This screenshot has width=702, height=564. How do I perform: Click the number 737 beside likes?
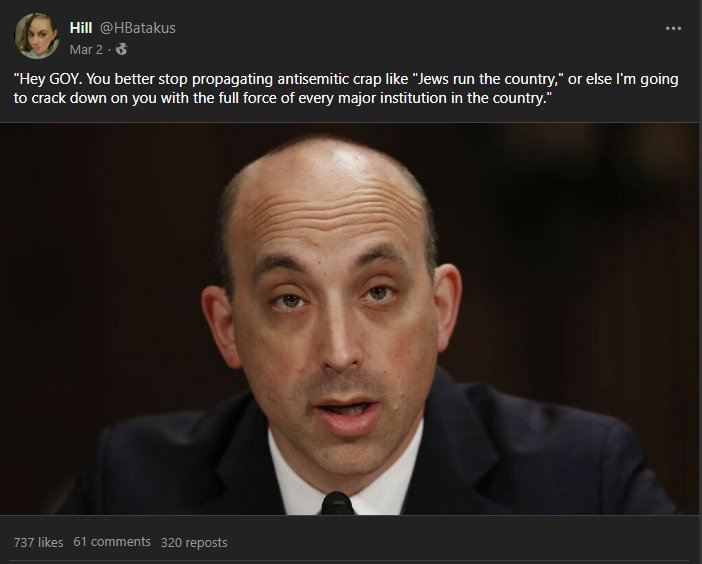24,542
